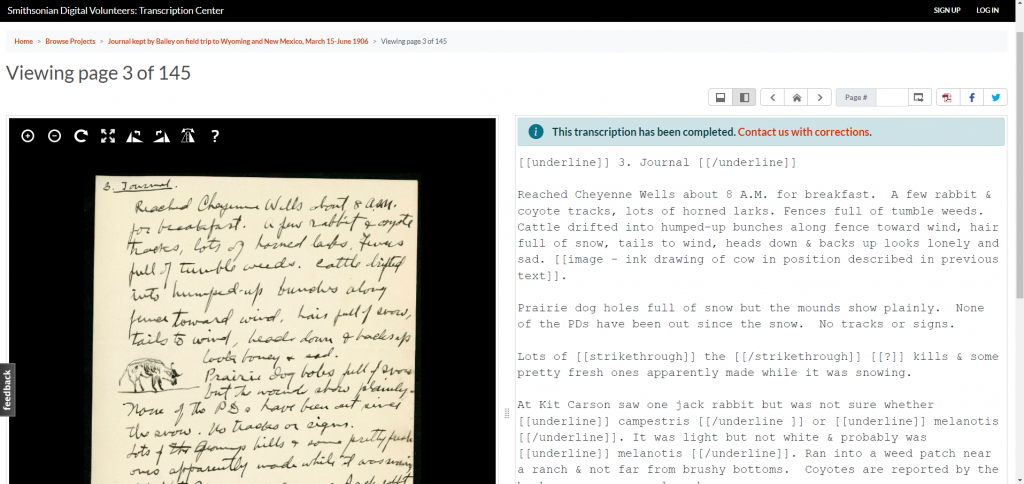Switch to stacked vertical layout view
This screenshot has width=1024, height=484.
pos(721,97)
